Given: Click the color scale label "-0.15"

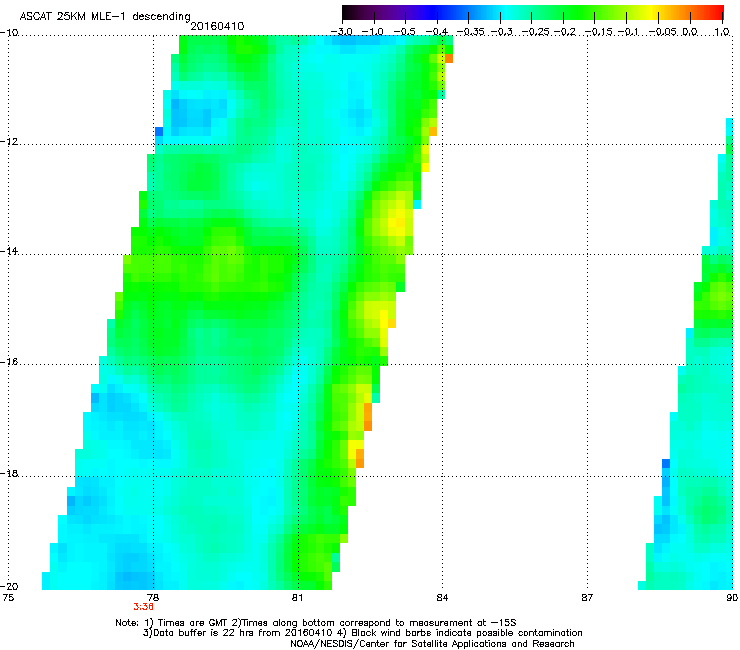Looking at the screenshot, I should pos(598,32).
